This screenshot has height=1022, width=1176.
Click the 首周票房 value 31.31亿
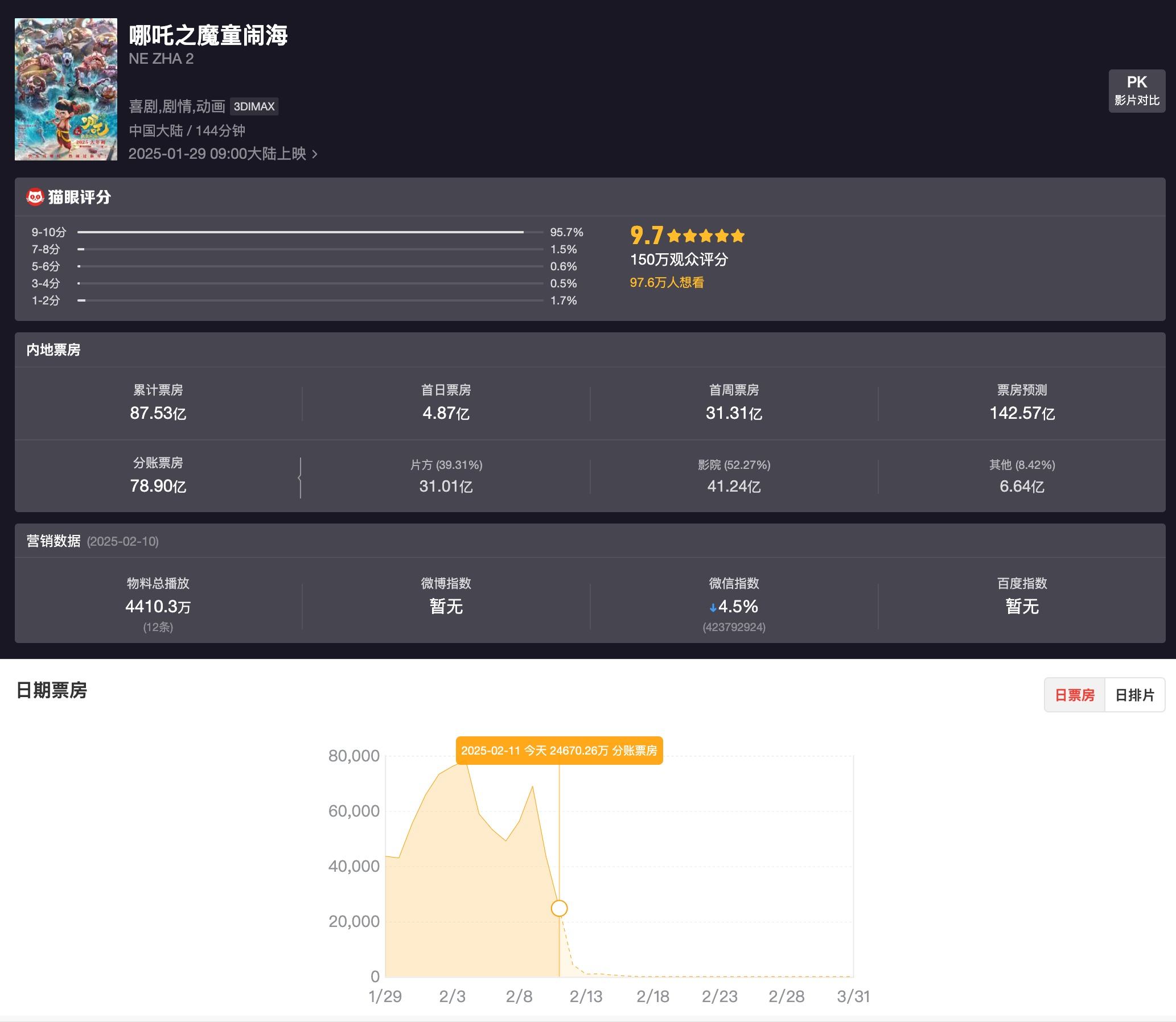point(734,413)
